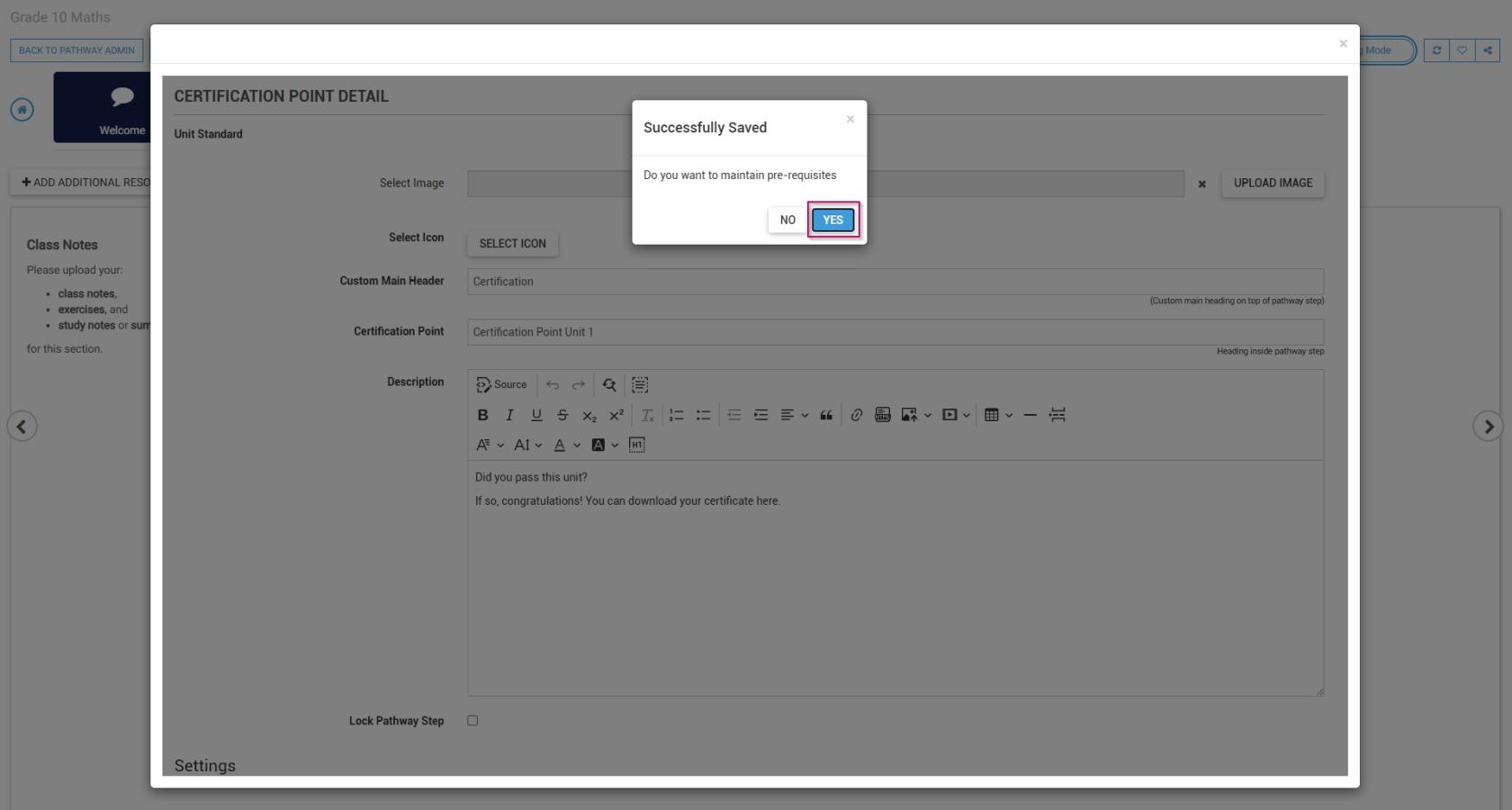Click the UPLOAD IMAGE button
This screenshot has width=1512, height=810.
click(1273, 183)
